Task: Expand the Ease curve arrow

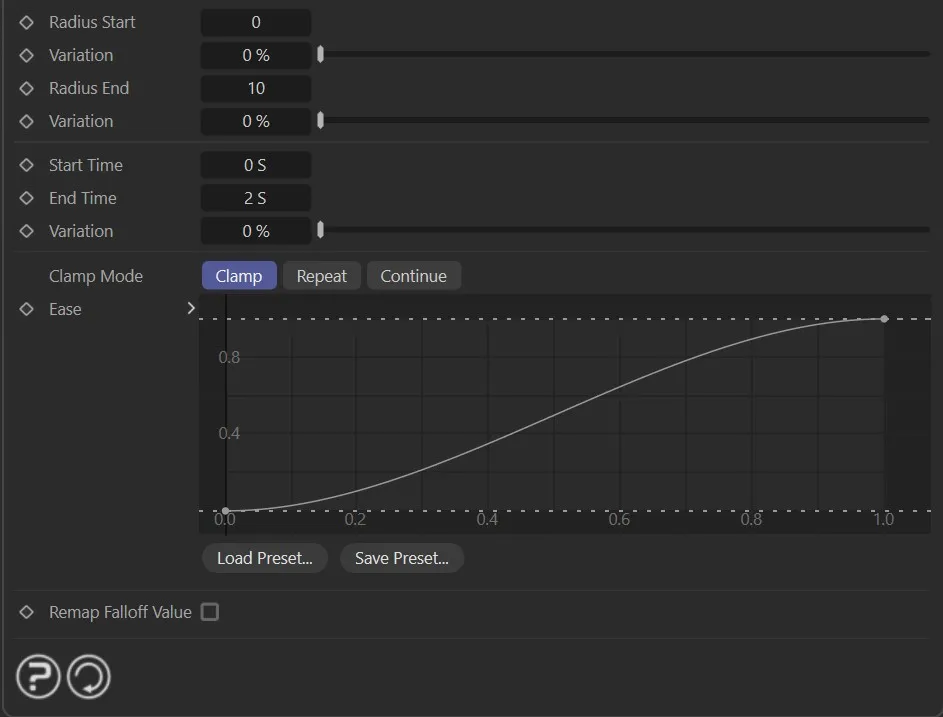Action: (x=191, y=309)
